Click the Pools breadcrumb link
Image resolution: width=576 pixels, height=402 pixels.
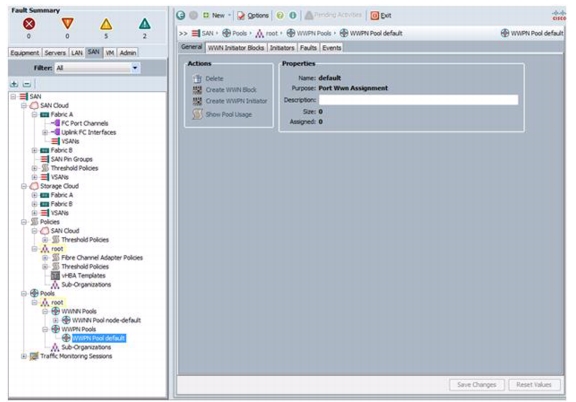click(234, 33)
